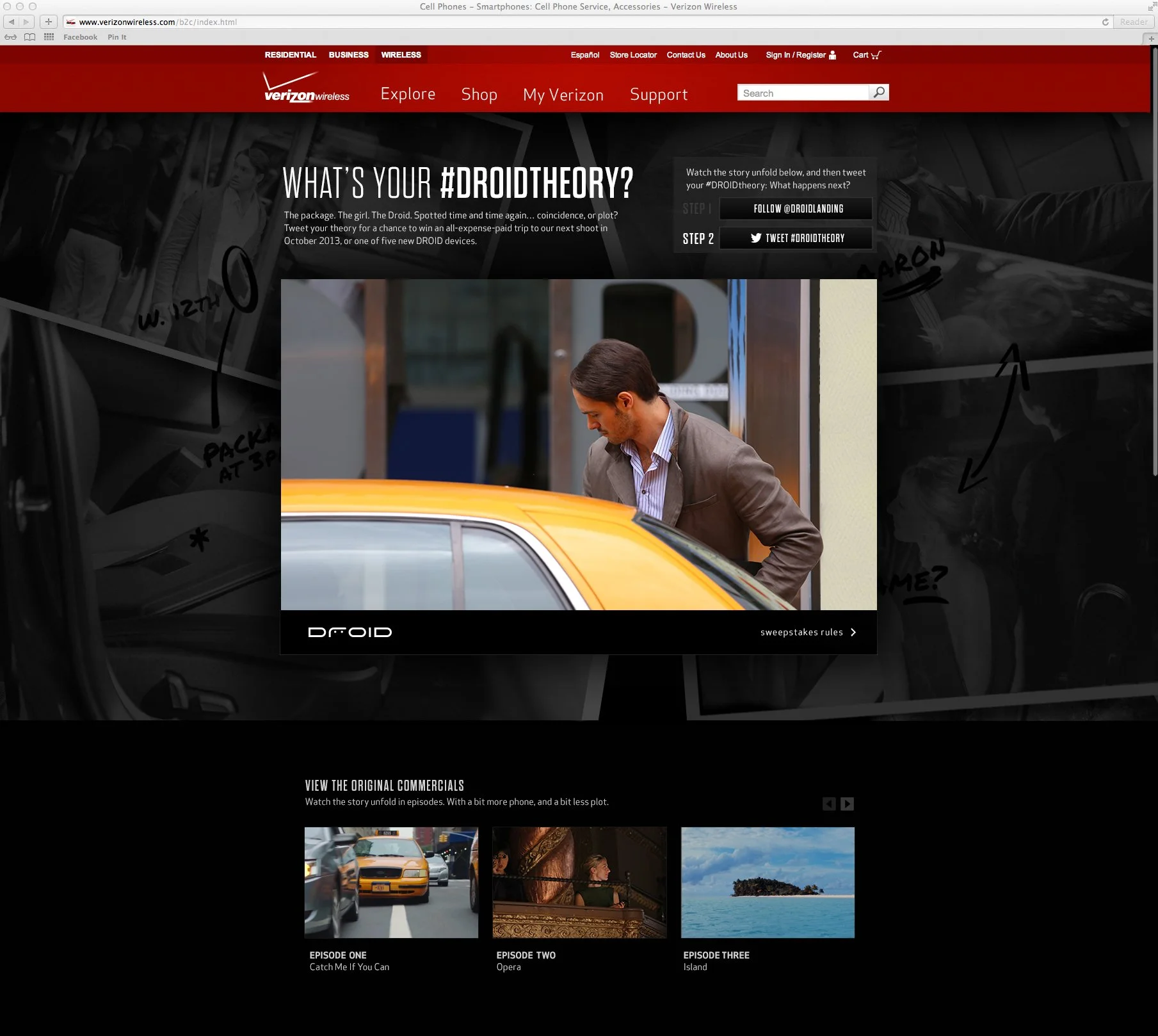Open the Reader button in address bar

tap(1133, 22)
